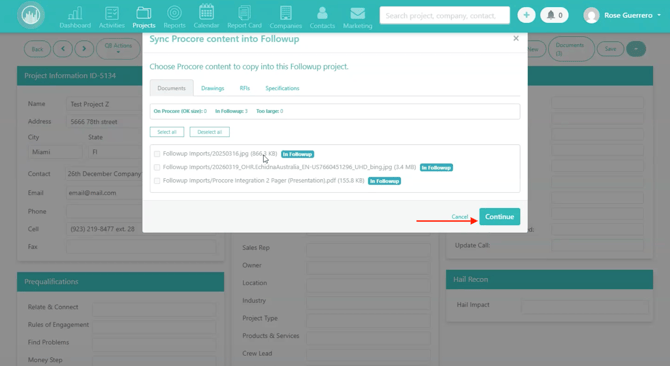Screen dimensions: 670x366
Task: Click the Cancel link
Action: [x=460, y=217]
